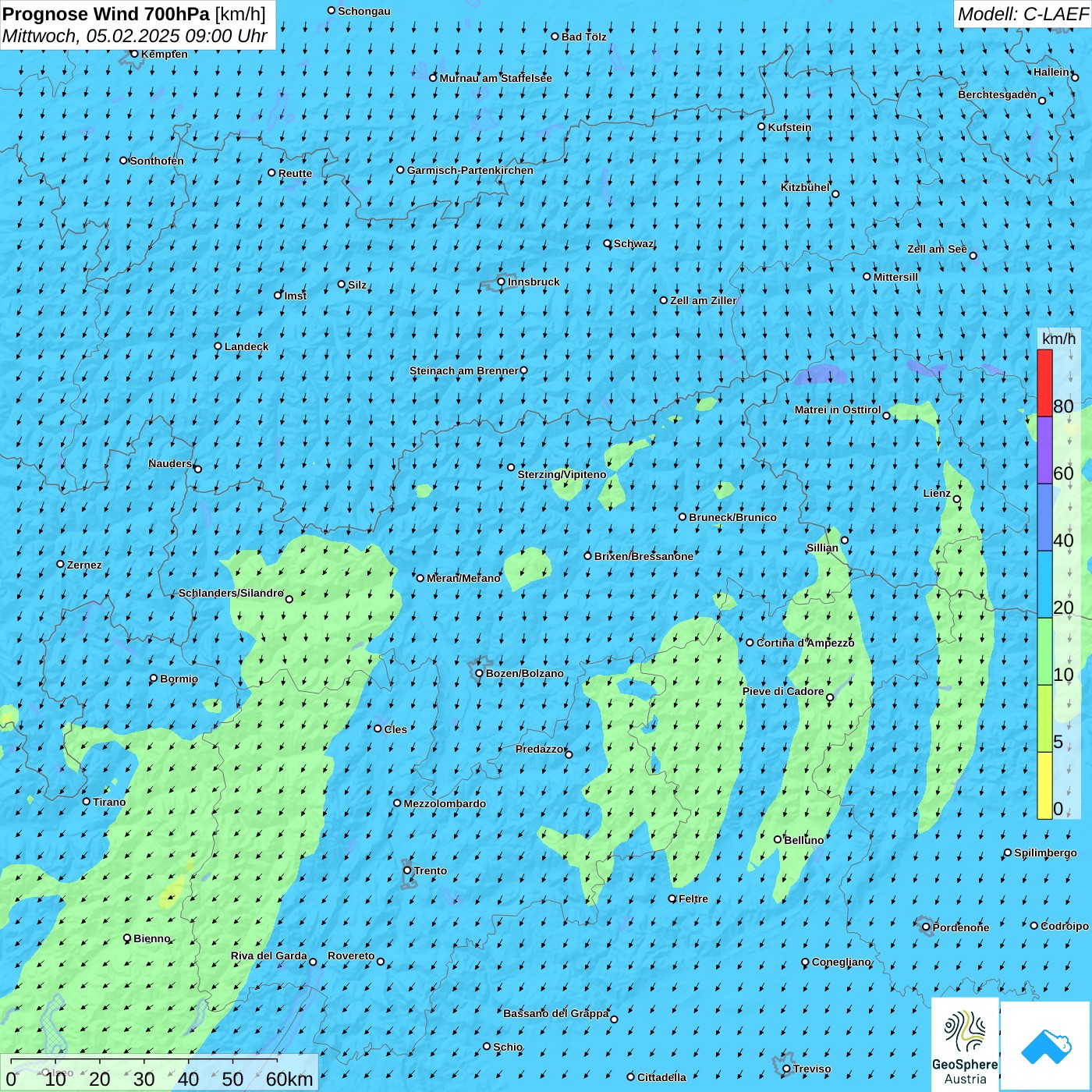Screen dimensions: 1092x1092
Task: Click the Schlanders/Silandro label
Action: click(231, 593)
